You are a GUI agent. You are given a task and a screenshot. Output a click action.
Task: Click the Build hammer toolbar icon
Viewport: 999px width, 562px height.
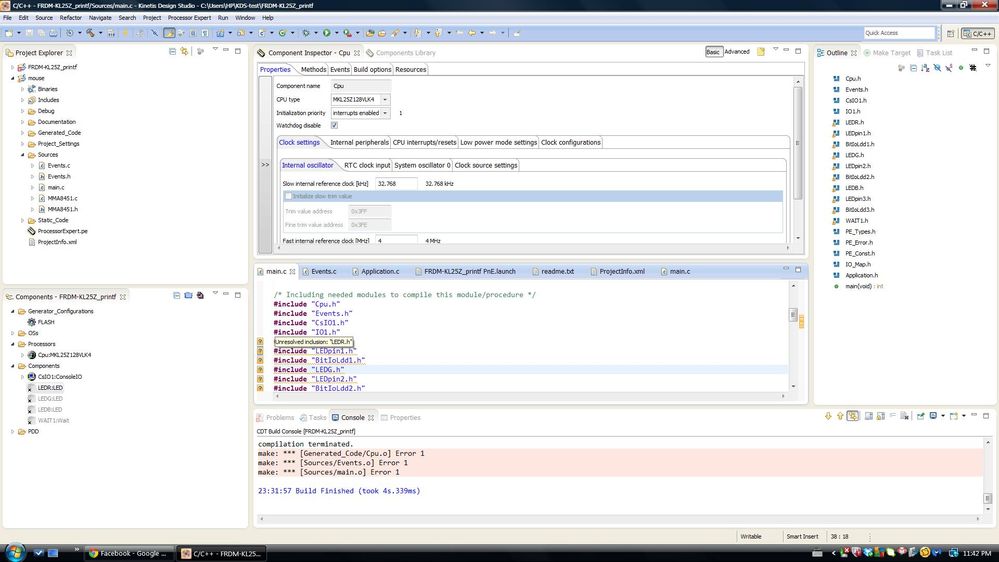coord(90,32)
